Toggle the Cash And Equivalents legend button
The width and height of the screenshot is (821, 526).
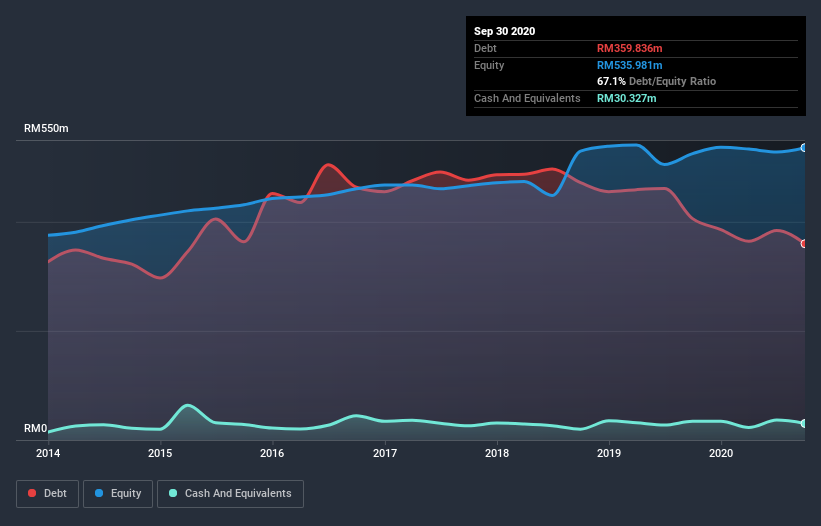[x=230, y=494]
